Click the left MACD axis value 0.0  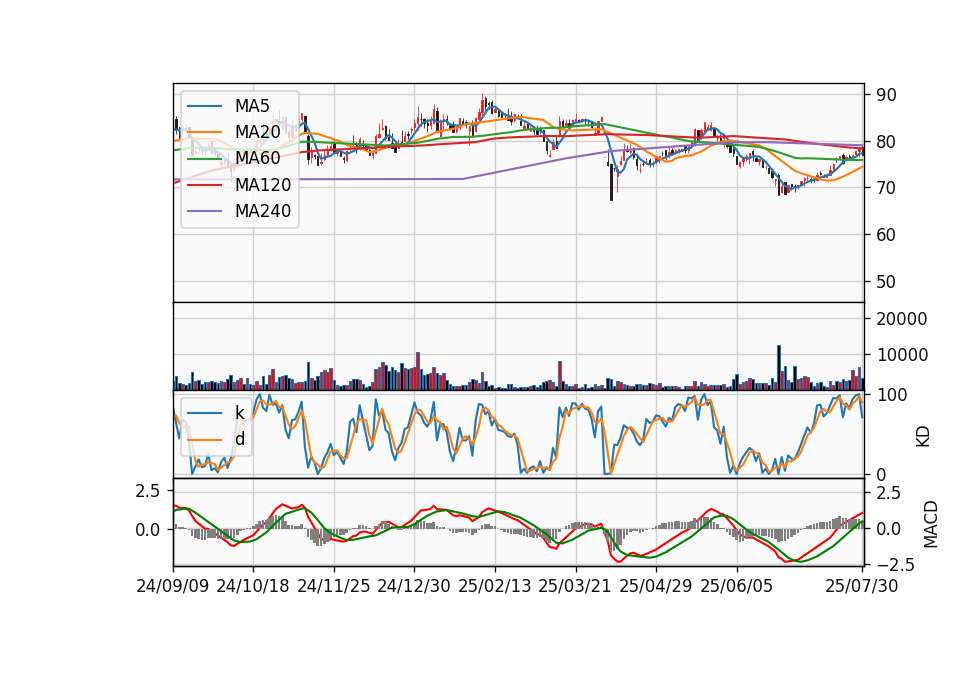pyautogui.click(x=148, y=530)
